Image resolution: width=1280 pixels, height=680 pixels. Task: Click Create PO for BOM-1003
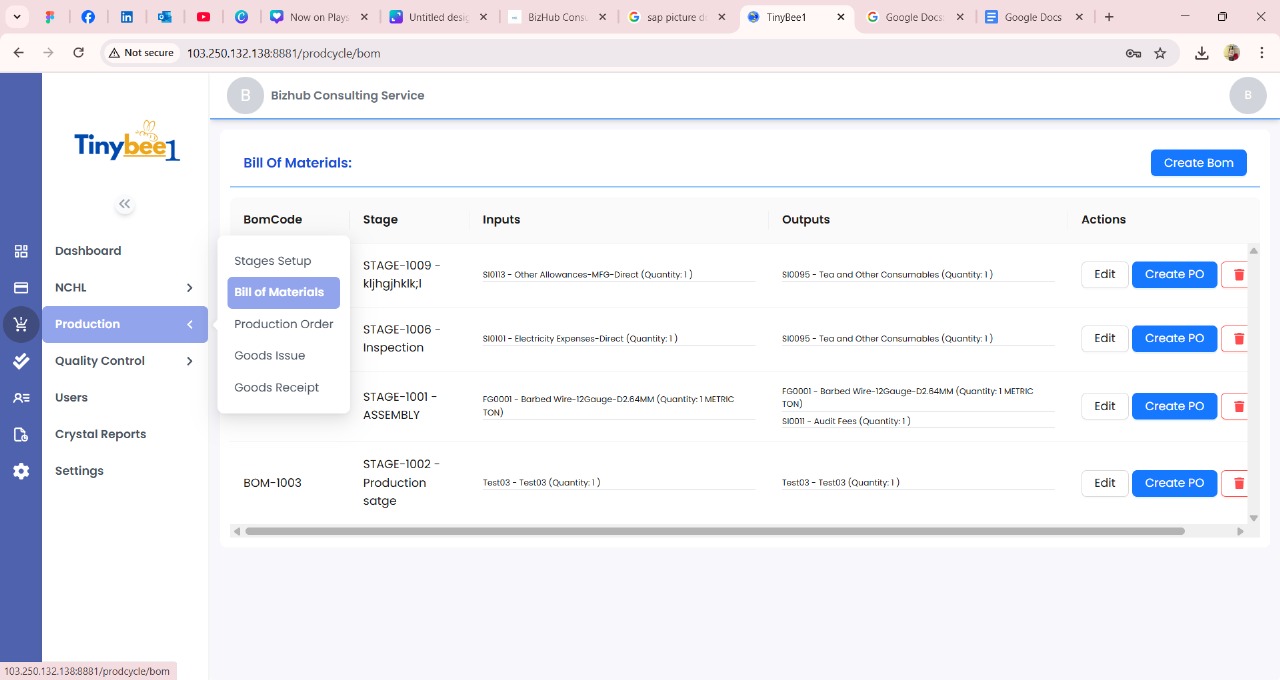[1174, 483]
